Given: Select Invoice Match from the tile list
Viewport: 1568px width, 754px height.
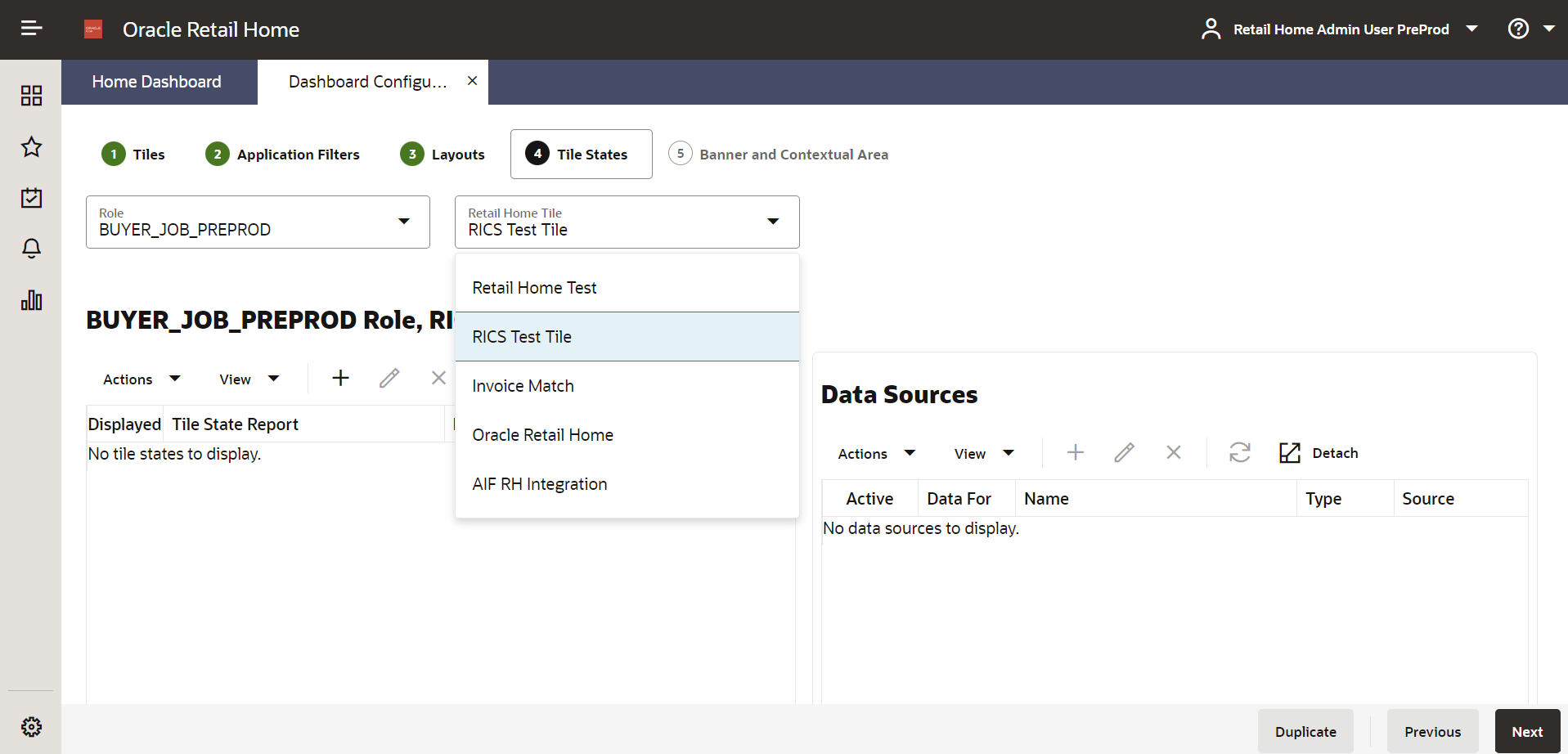Looking at the screenshot, I should [x=523, y=385].
